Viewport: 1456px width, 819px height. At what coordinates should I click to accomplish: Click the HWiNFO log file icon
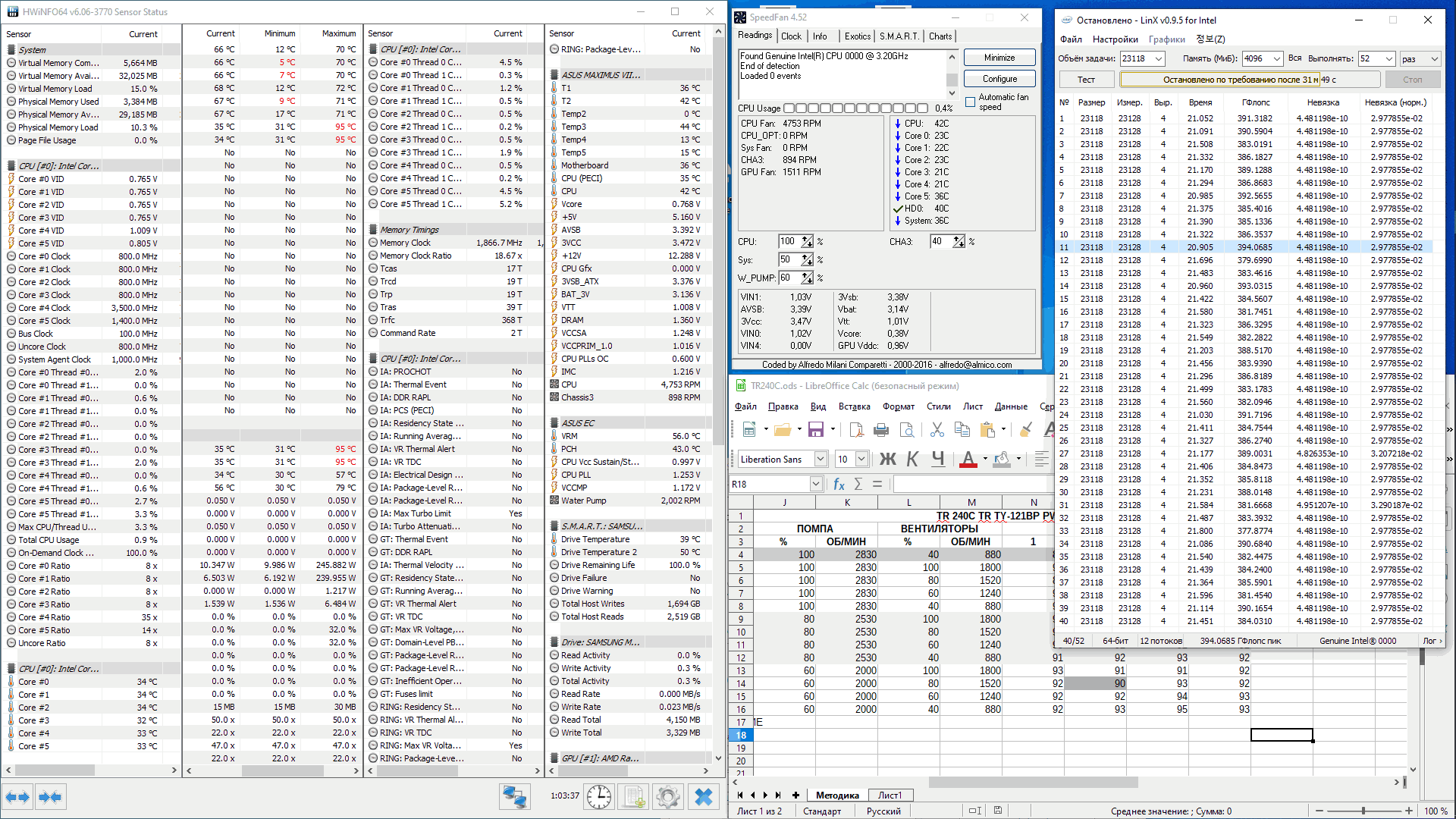(x=634, y=797)
